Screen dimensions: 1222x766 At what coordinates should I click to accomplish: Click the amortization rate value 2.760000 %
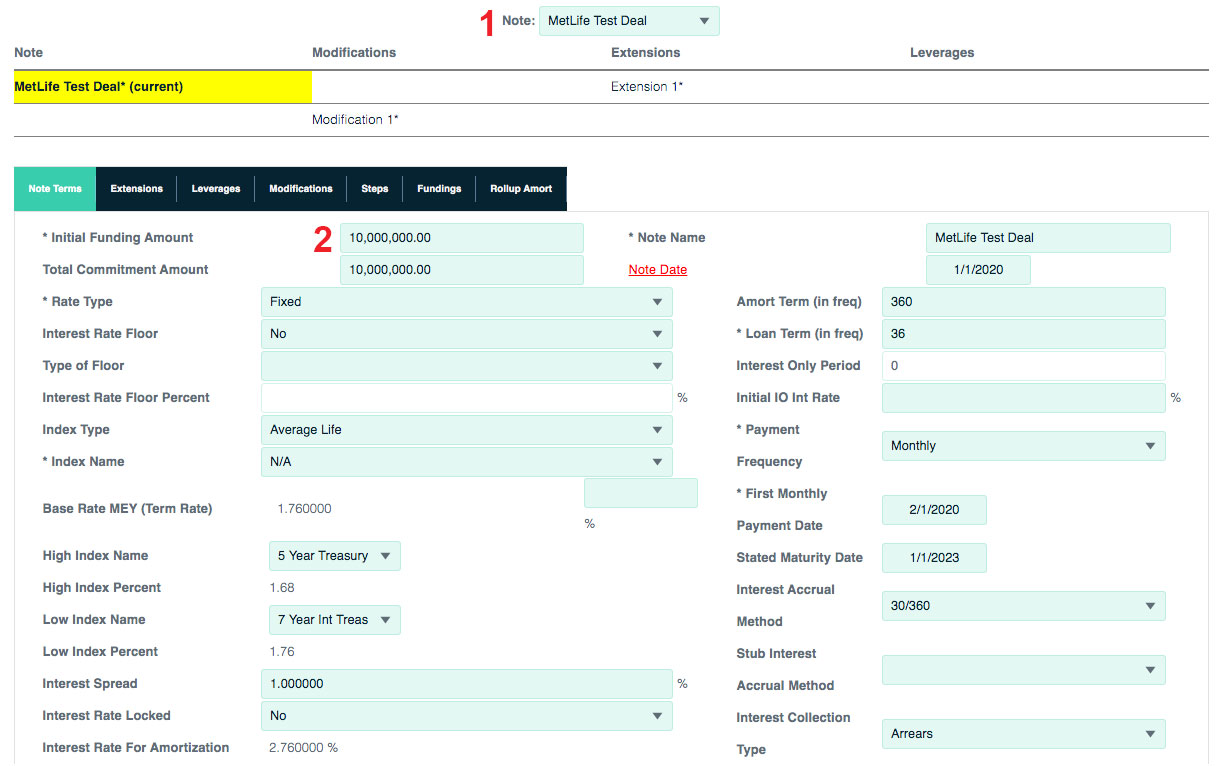tap(303, 748)
